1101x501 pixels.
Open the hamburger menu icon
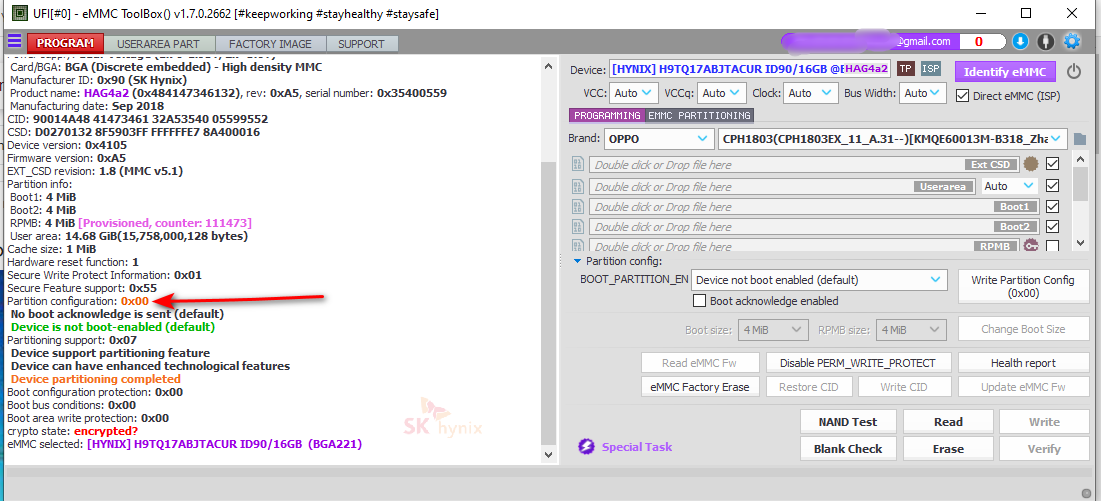coord(15,41)
